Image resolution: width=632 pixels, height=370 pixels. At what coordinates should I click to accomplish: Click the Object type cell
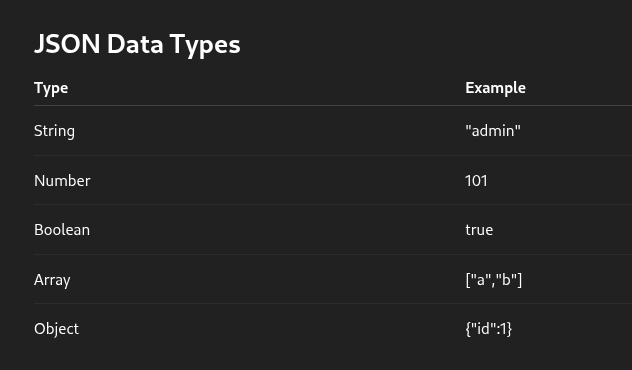(56, 329)
